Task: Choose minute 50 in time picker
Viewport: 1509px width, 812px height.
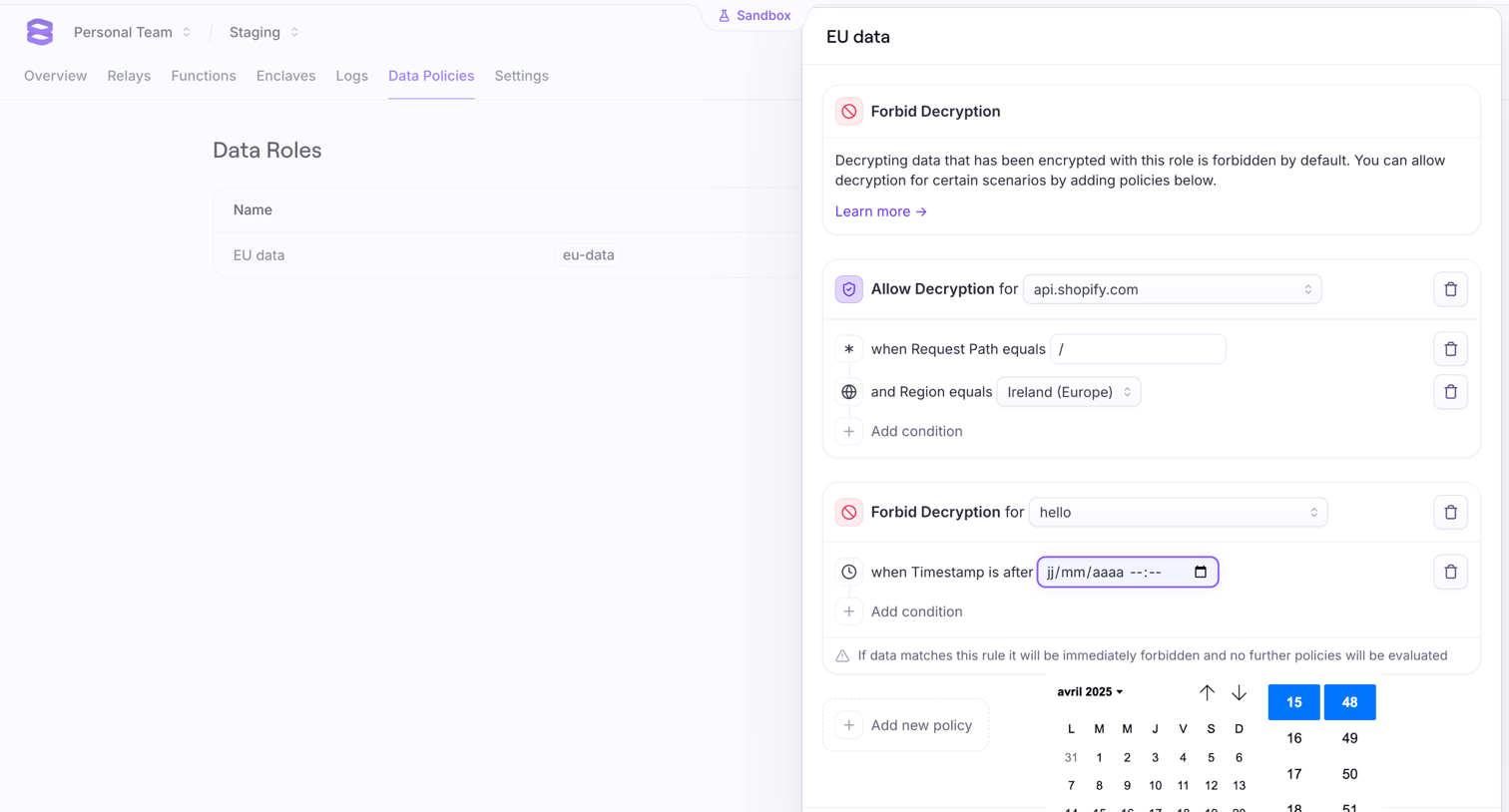Action: (x=1350, y=774)
